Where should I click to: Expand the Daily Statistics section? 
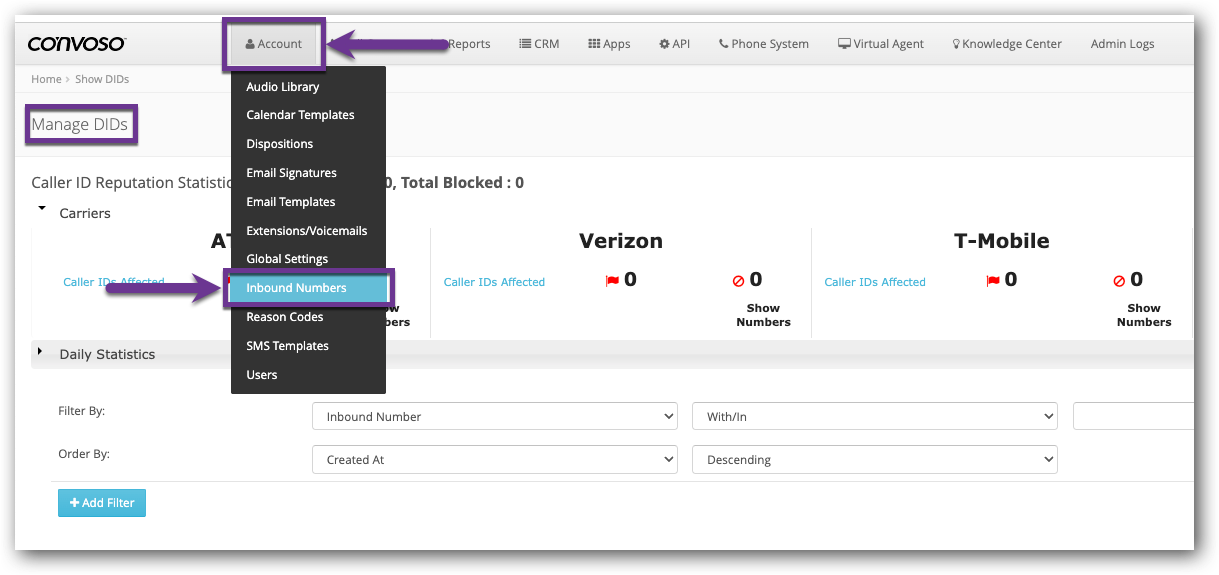(x=41, y=353)
